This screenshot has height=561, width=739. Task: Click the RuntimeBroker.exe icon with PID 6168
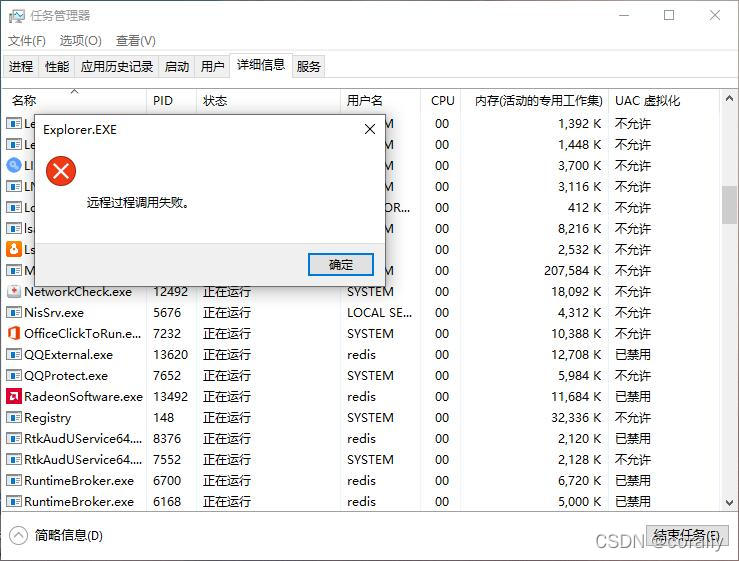click(14, 501)
